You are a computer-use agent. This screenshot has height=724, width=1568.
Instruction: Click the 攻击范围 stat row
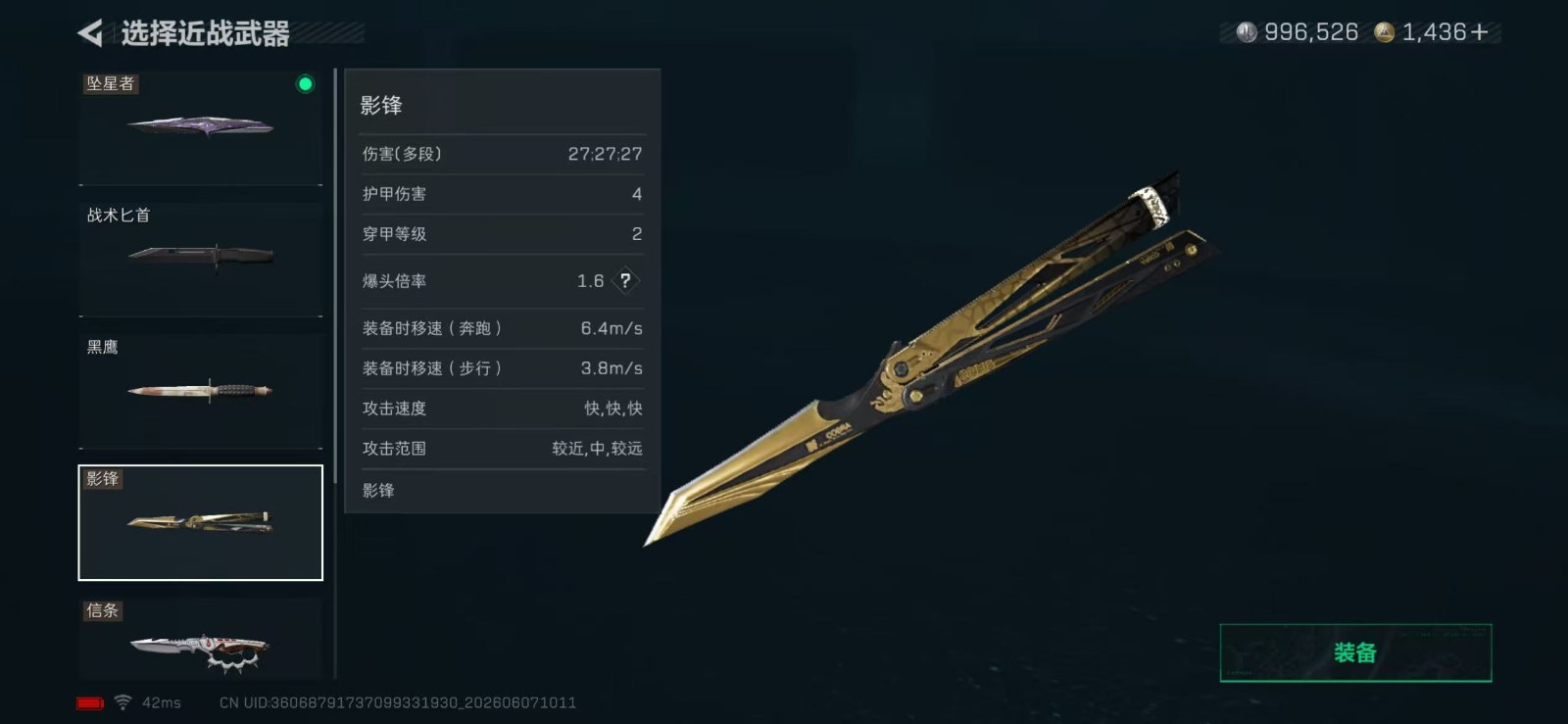point(502,449)
